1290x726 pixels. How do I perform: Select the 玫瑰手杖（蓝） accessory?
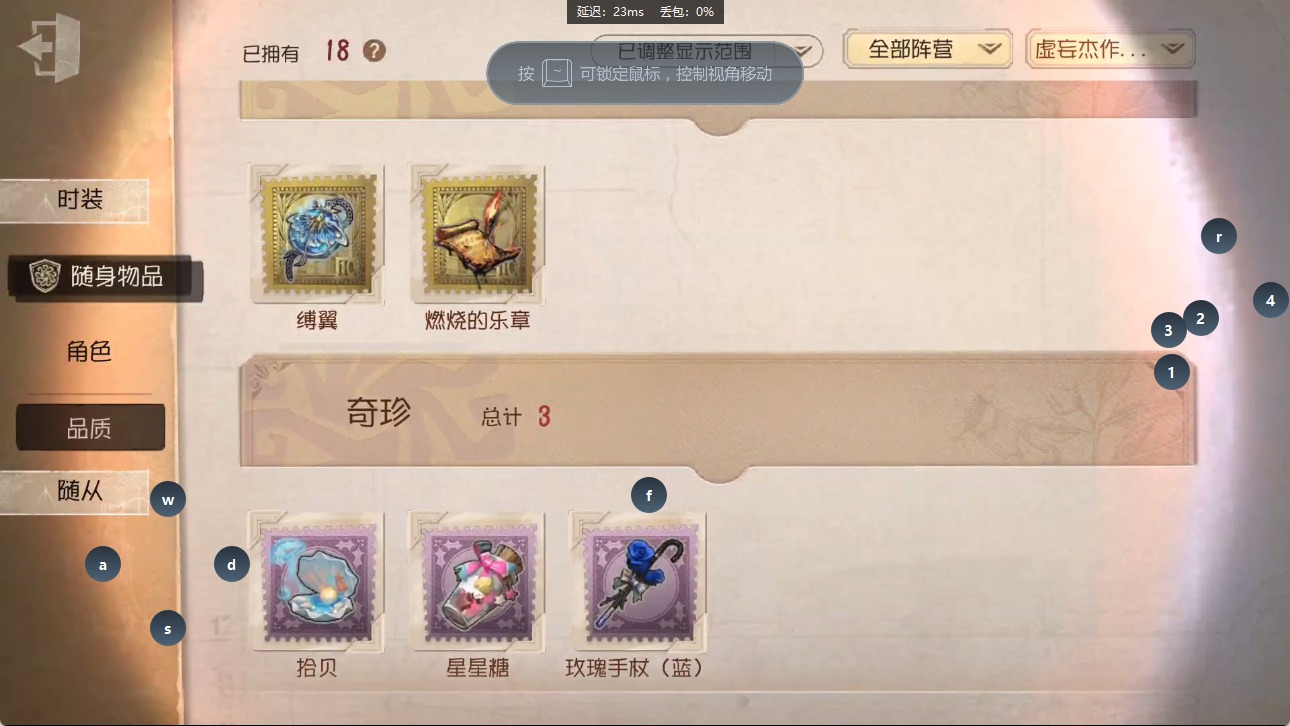(x=637, y=581)
